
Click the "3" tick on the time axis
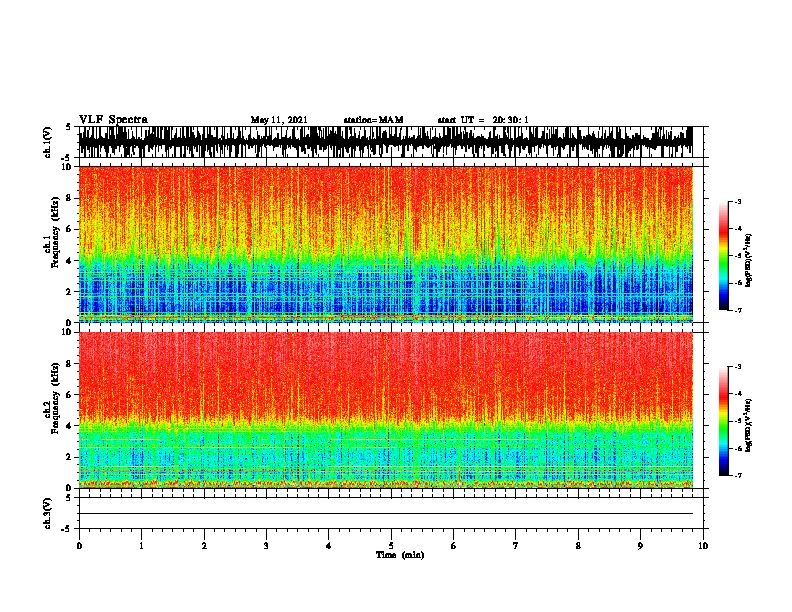(266, 546)
